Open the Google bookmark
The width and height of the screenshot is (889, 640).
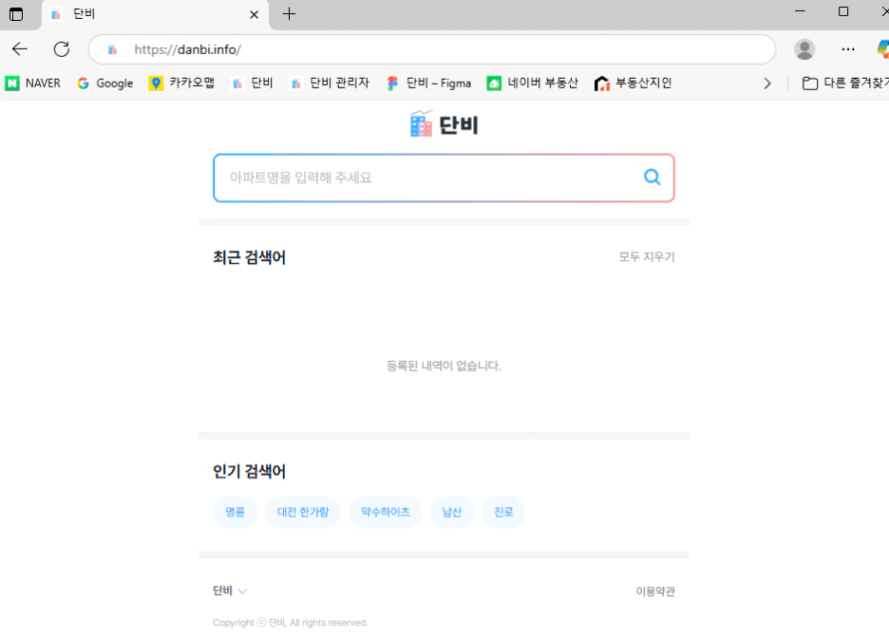pyautogui.click(x=105, y=83)
